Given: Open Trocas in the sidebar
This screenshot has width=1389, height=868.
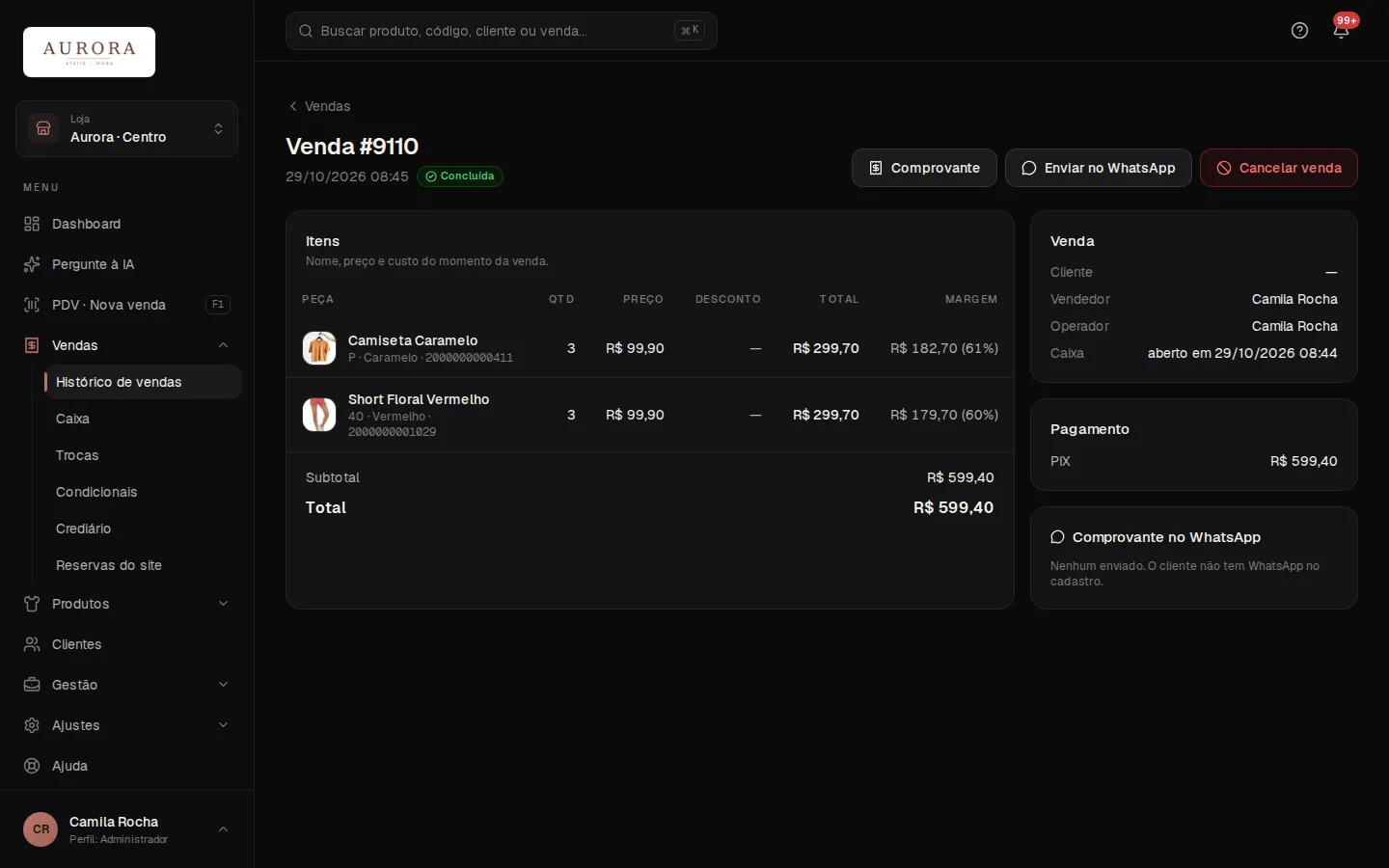Looking at the screenshot, I should pos(143,455).
